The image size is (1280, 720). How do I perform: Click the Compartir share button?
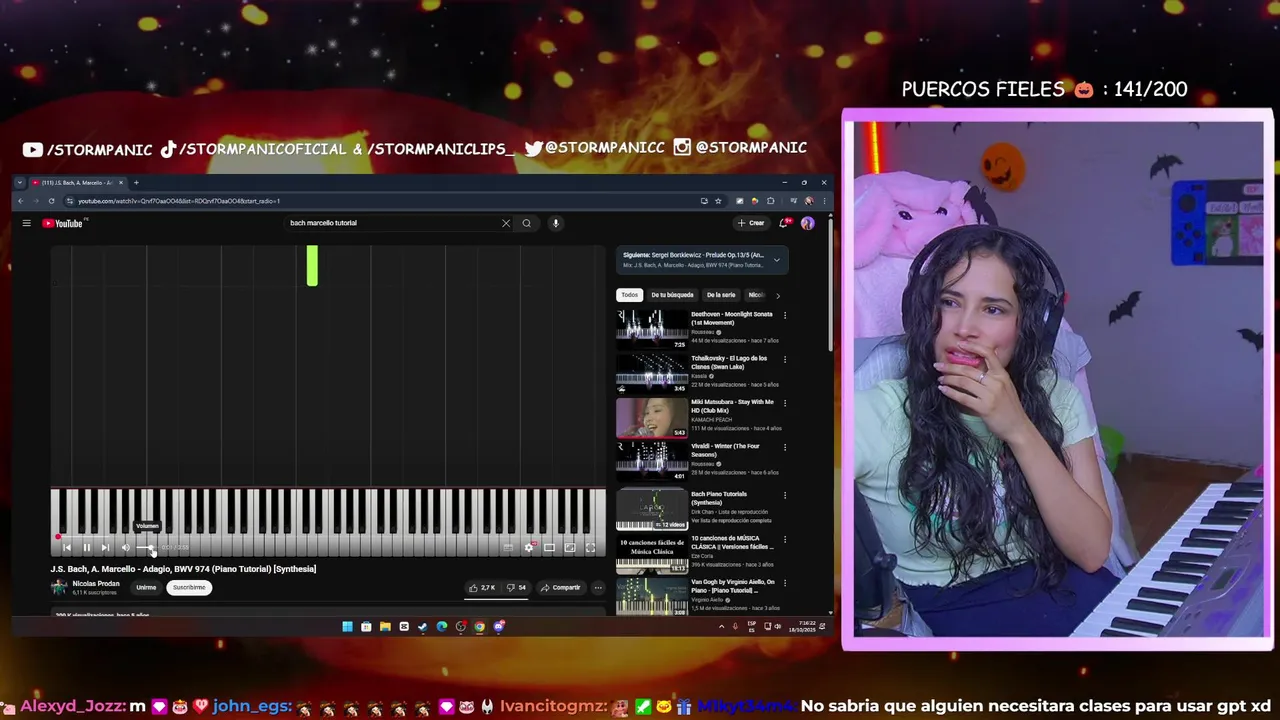coord(560,587)
